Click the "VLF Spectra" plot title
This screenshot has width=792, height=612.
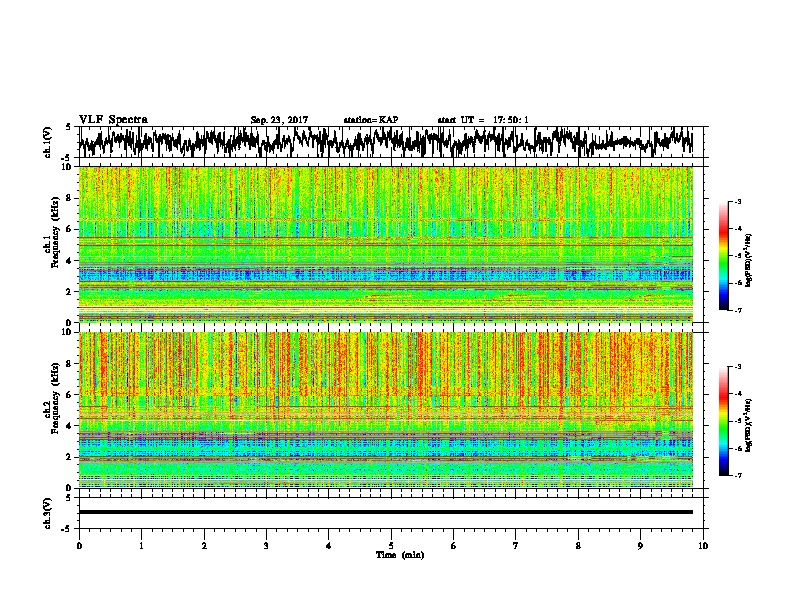[113, 120]
